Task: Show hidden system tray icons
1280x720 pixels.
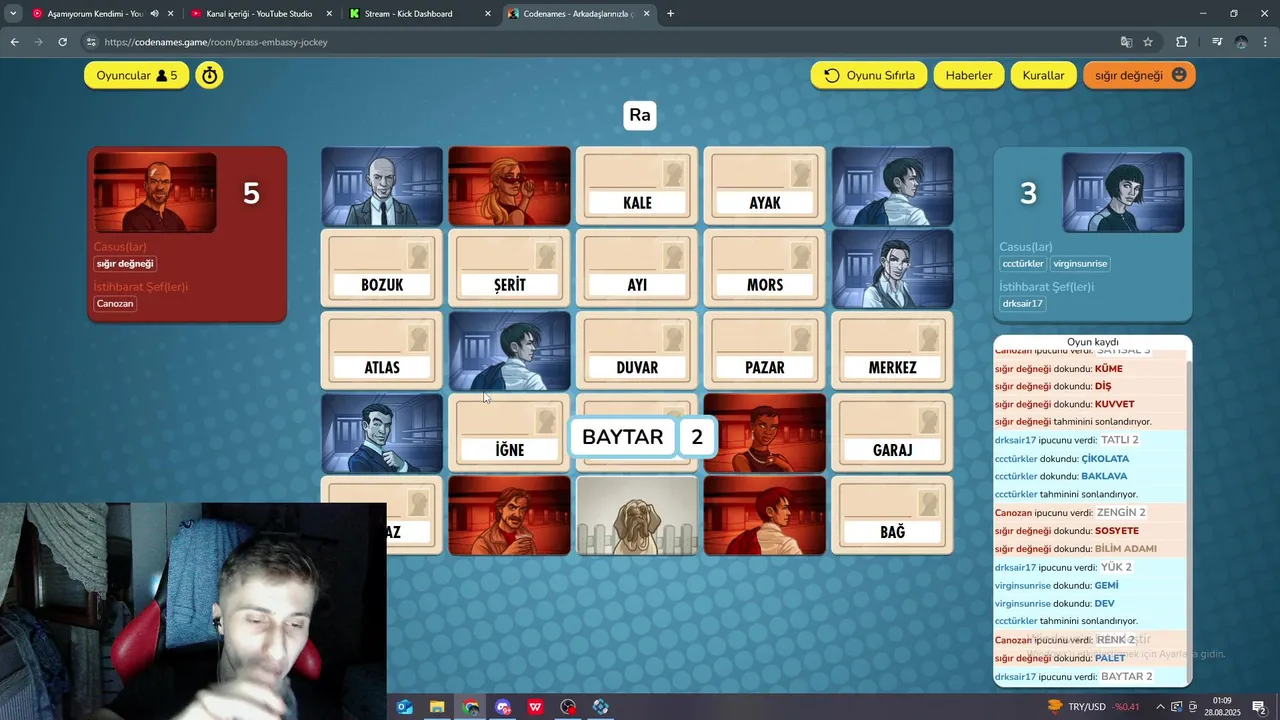Action: [x=1160, y=707]
